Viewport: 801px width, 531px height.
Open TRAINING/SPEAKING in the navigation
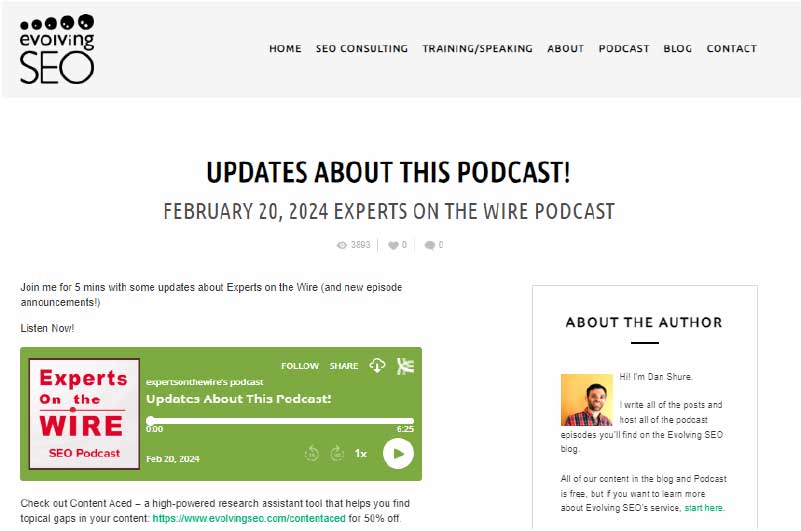click(x=477, y=49)
